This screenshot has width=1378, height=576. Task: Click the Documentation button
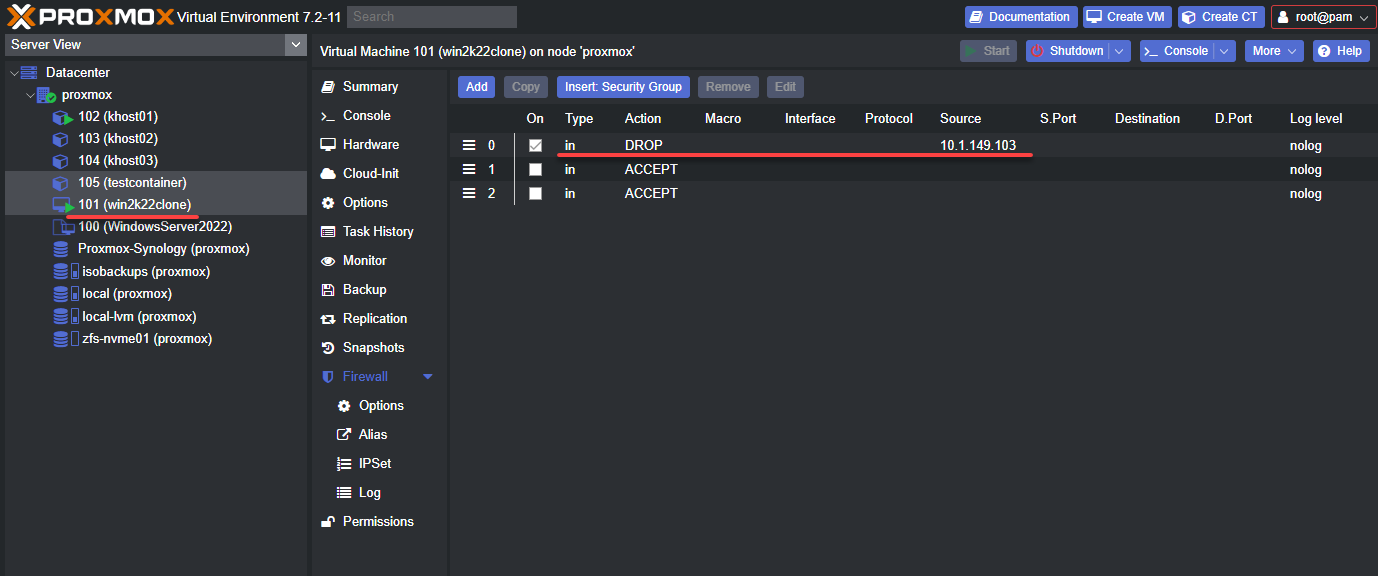1021,17
